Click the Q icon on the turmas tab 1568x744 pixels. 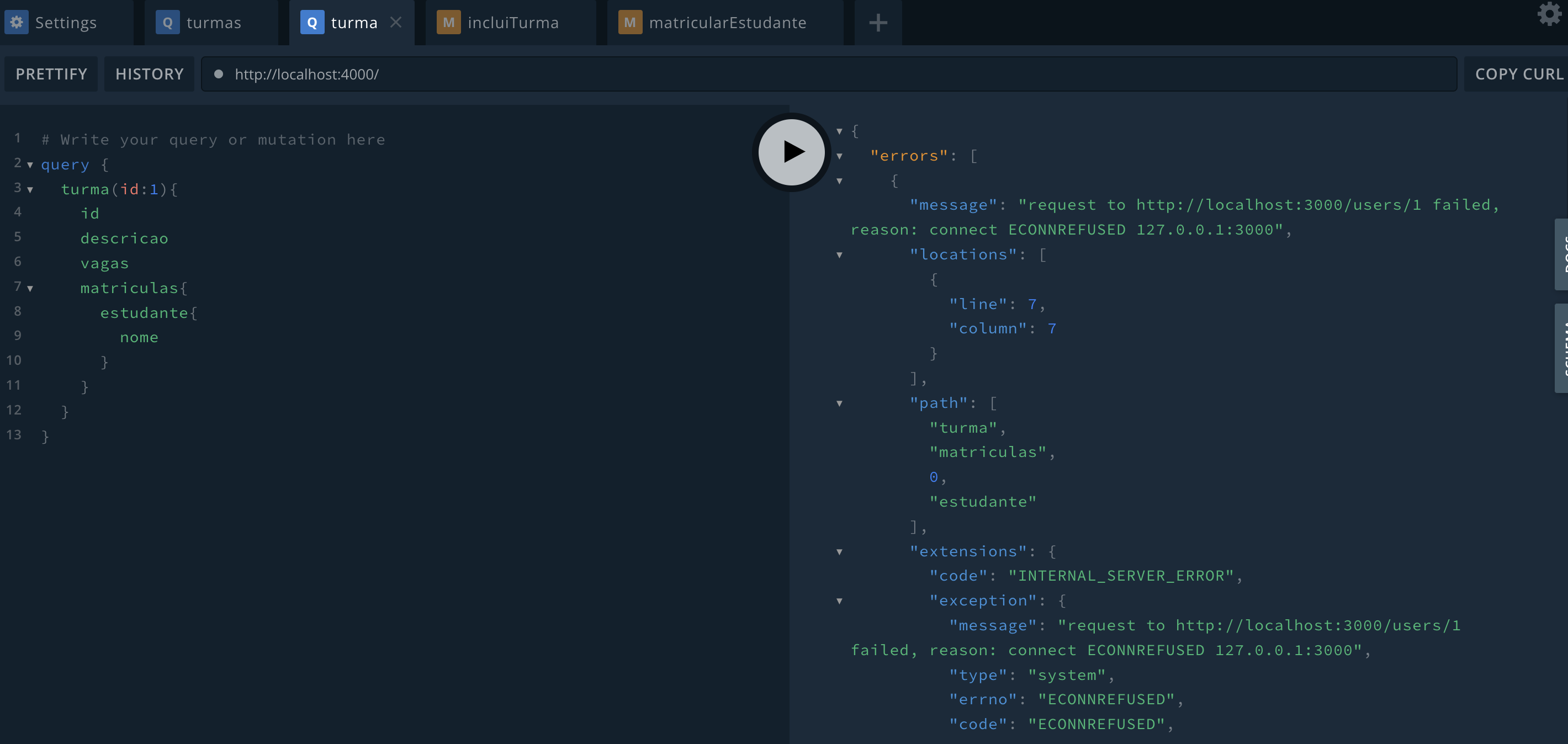point(167,23)
